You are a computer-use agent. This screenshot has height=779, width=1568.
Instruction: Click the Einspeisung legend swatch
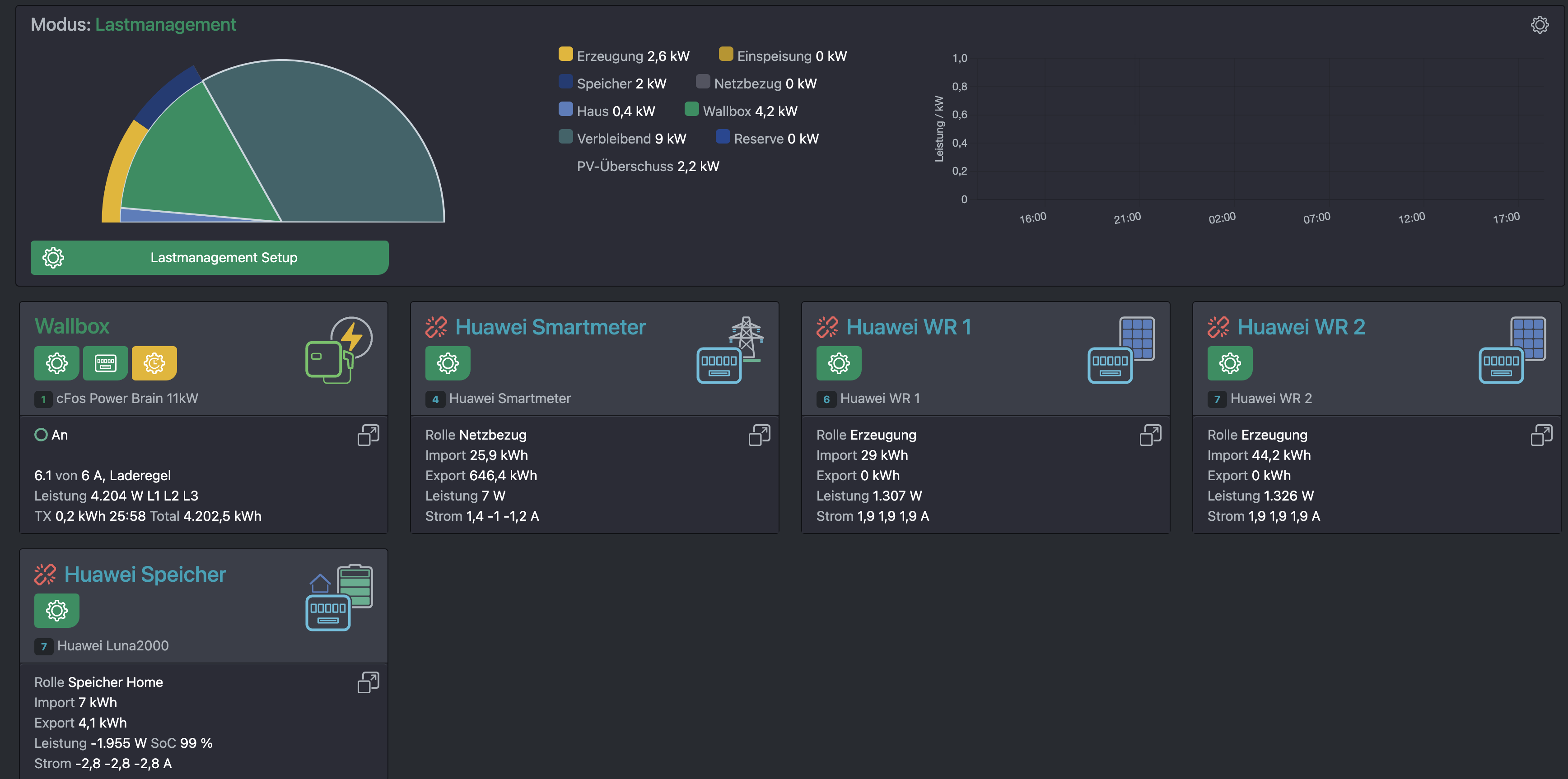pos(726,54)
